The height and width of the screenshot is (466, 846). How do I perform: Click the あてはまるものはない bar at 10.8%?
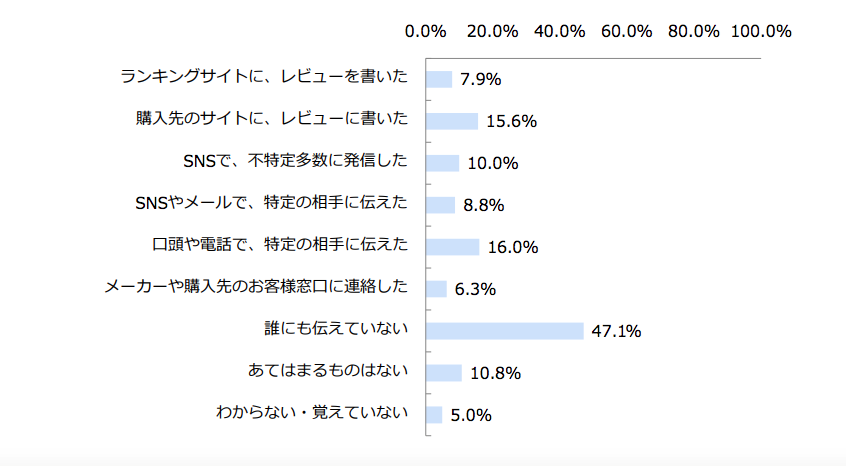444,373
